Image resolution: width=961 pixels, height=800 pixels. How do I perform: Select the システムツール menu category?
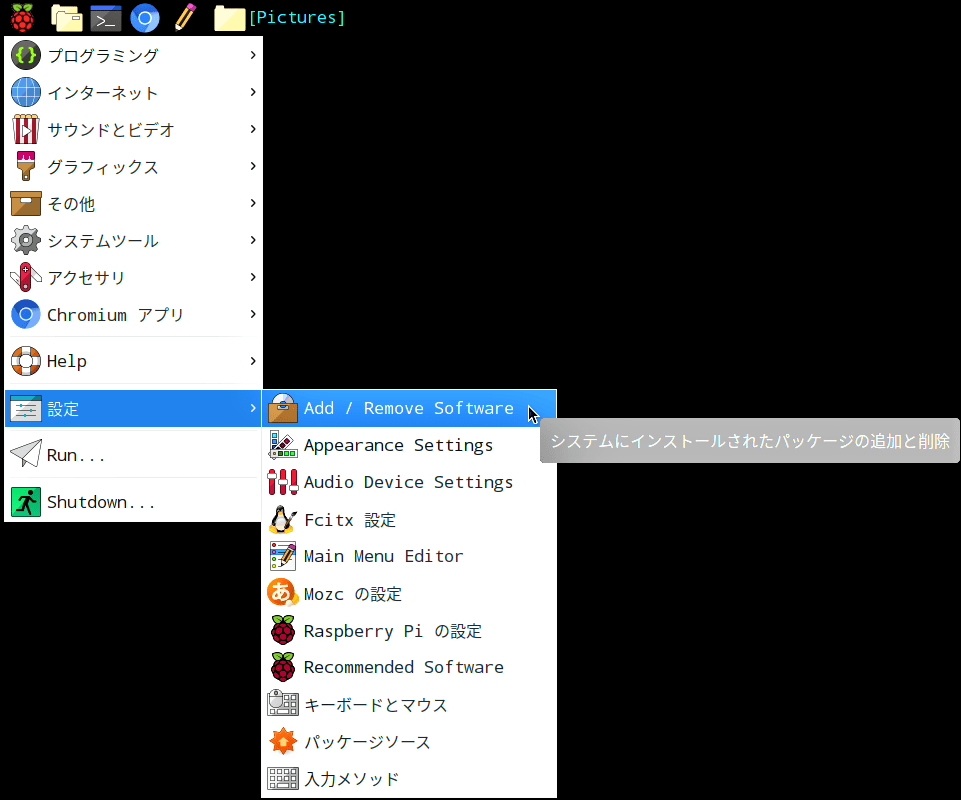(x=133, y=240)
